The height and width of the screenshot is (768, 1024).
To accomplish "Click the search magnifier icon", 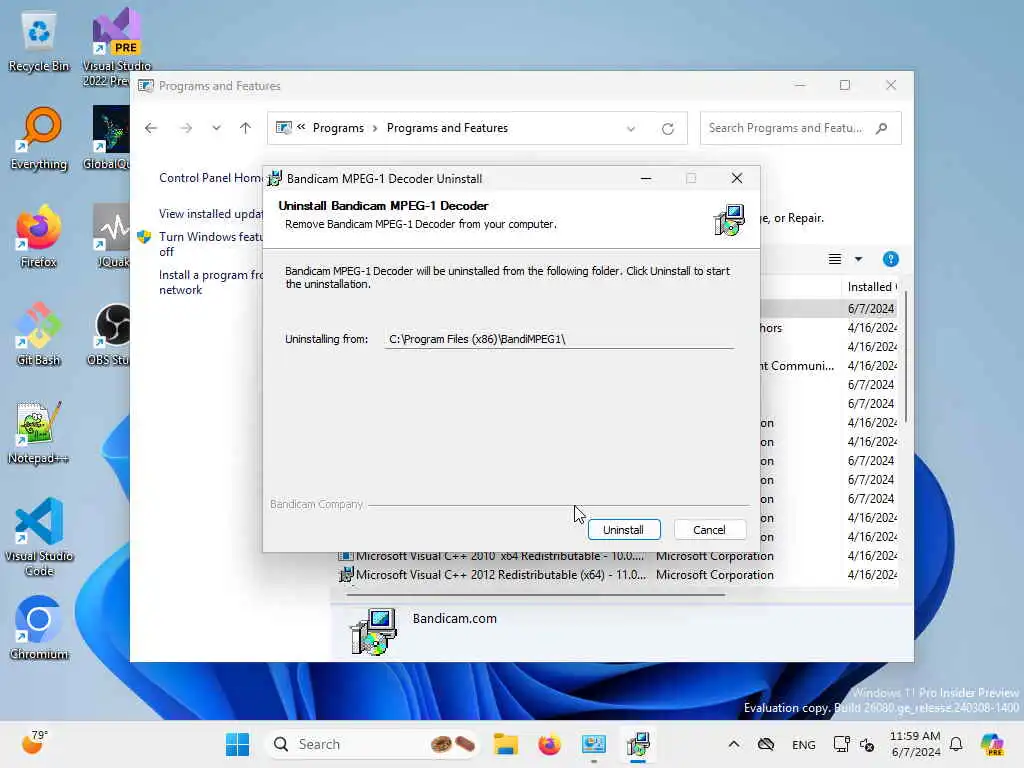I will pyautogui.click(x=882, y=128).
